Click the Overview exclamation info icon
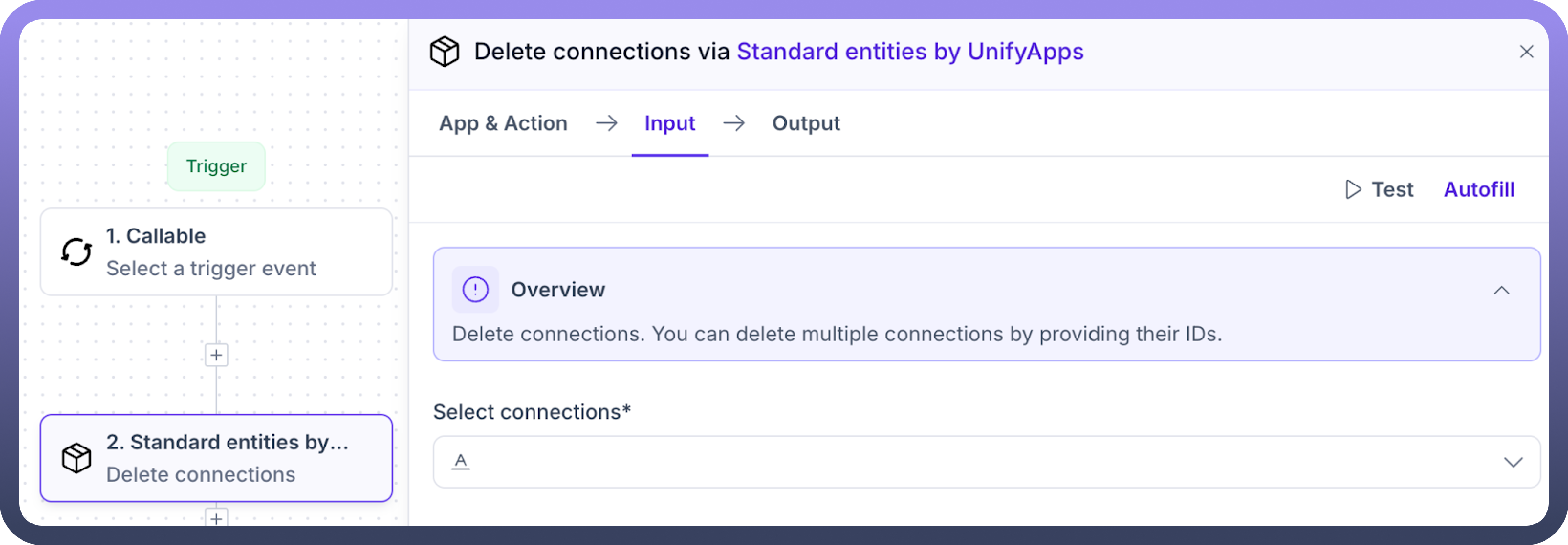 475,290
